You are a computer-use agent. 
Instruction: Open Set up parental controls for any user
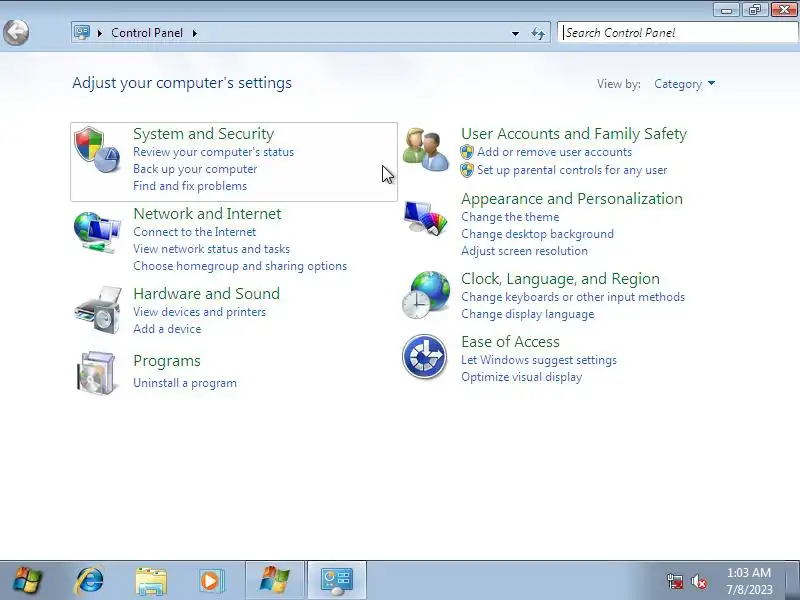[x=572, y=170]
